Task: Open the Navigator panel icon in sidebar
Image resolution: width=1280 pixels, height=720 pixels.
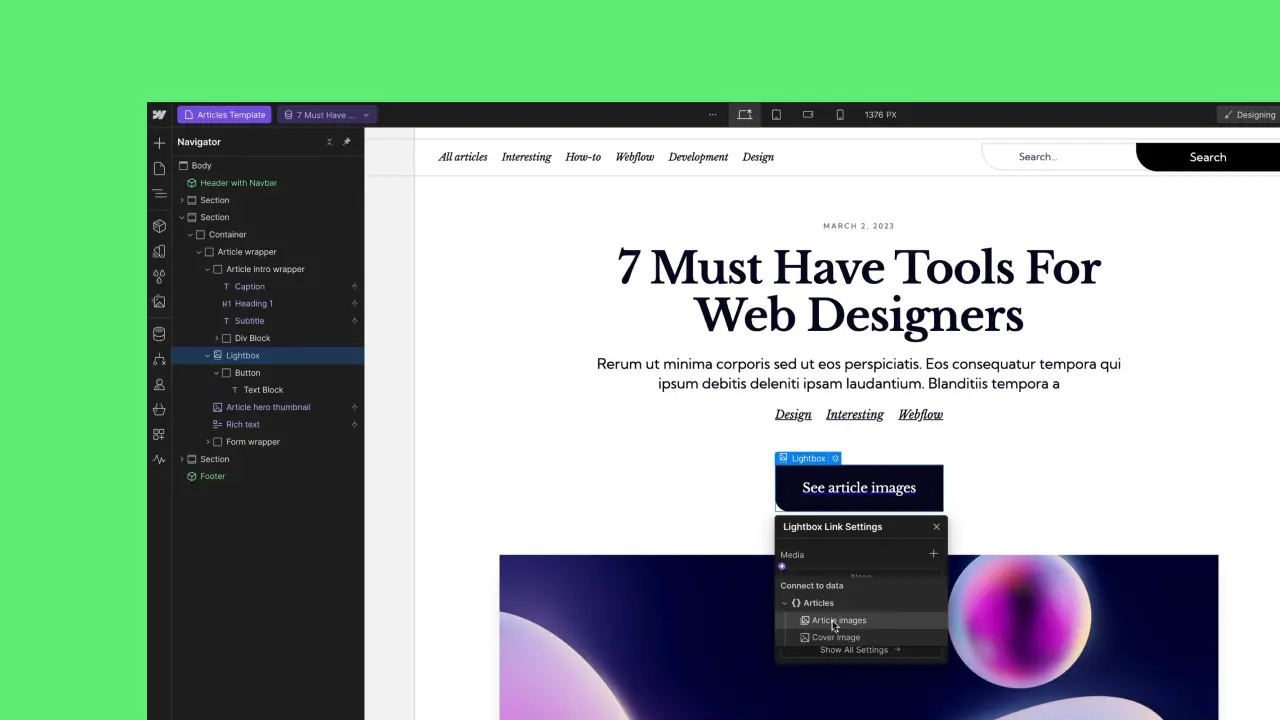Action: pyautogui.click(x=159, y=194)
